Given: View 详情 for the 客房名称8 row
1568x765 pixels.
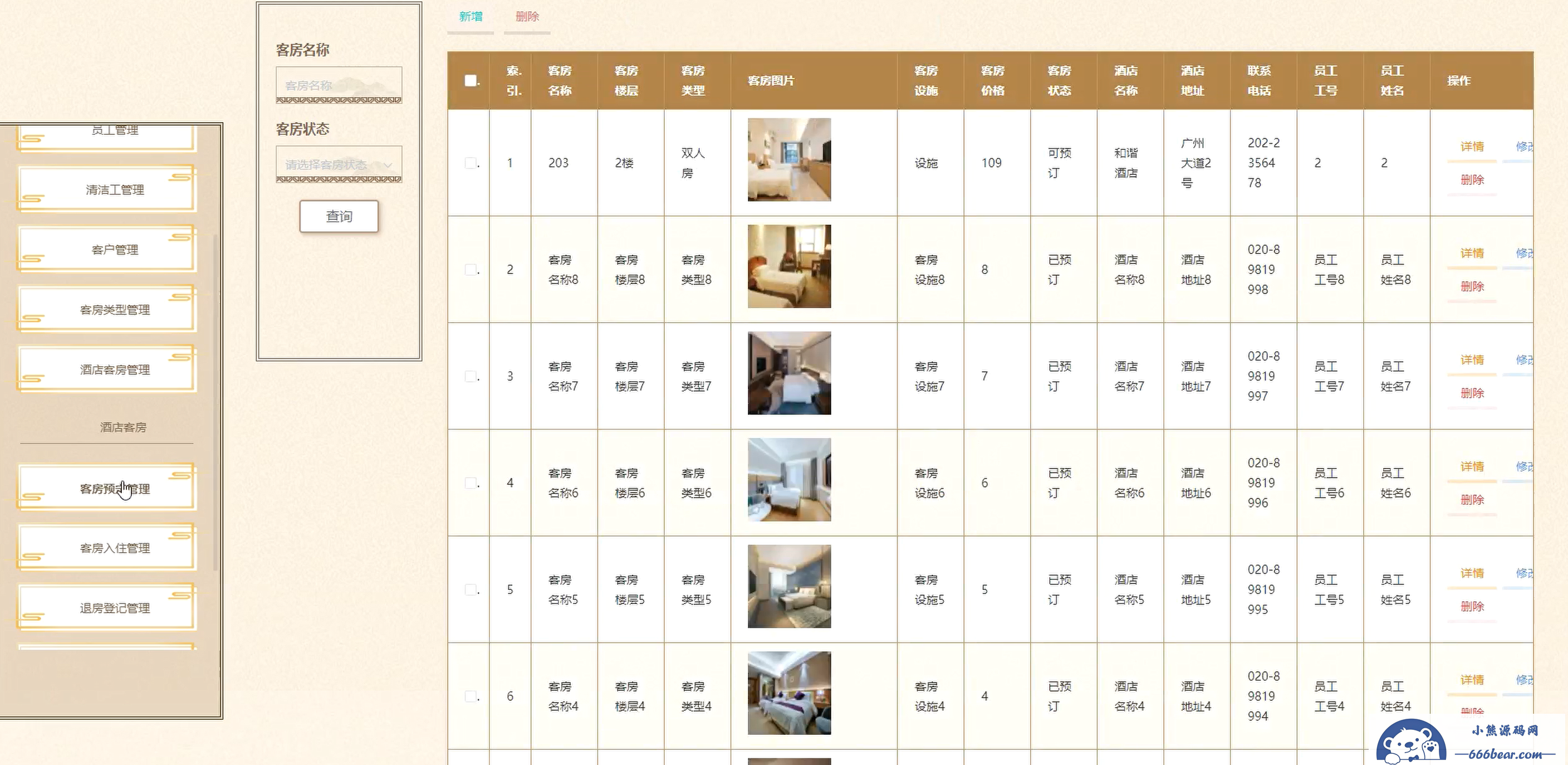Looking at the screenshot, I should coord(1472,254).
